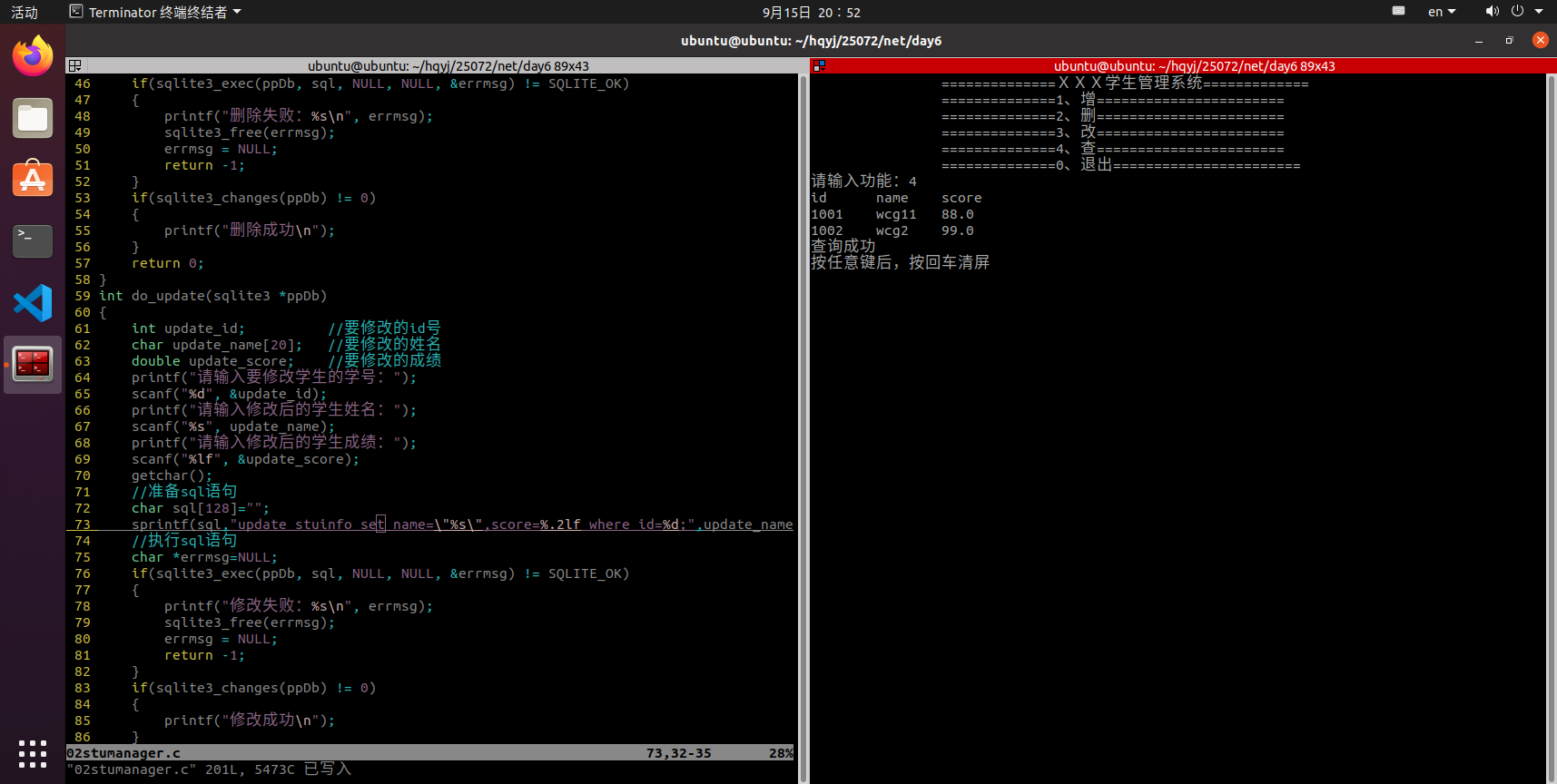Open Activities overview (活动)
1557x784 pixels.
coord(25,12)
